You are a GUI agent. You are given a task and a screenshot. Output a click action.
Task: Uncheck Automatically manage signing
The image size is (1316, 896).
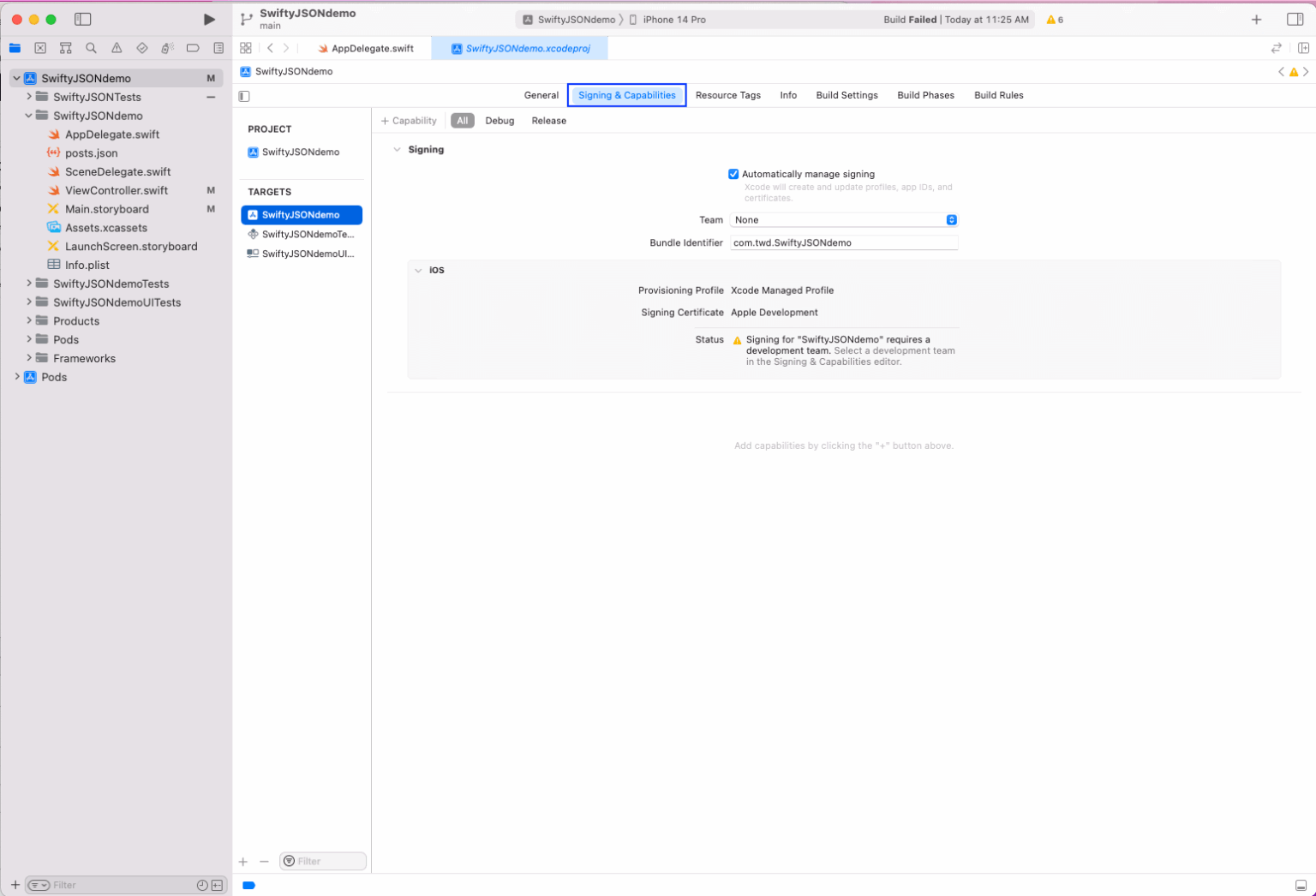click(x=733, y=174)
